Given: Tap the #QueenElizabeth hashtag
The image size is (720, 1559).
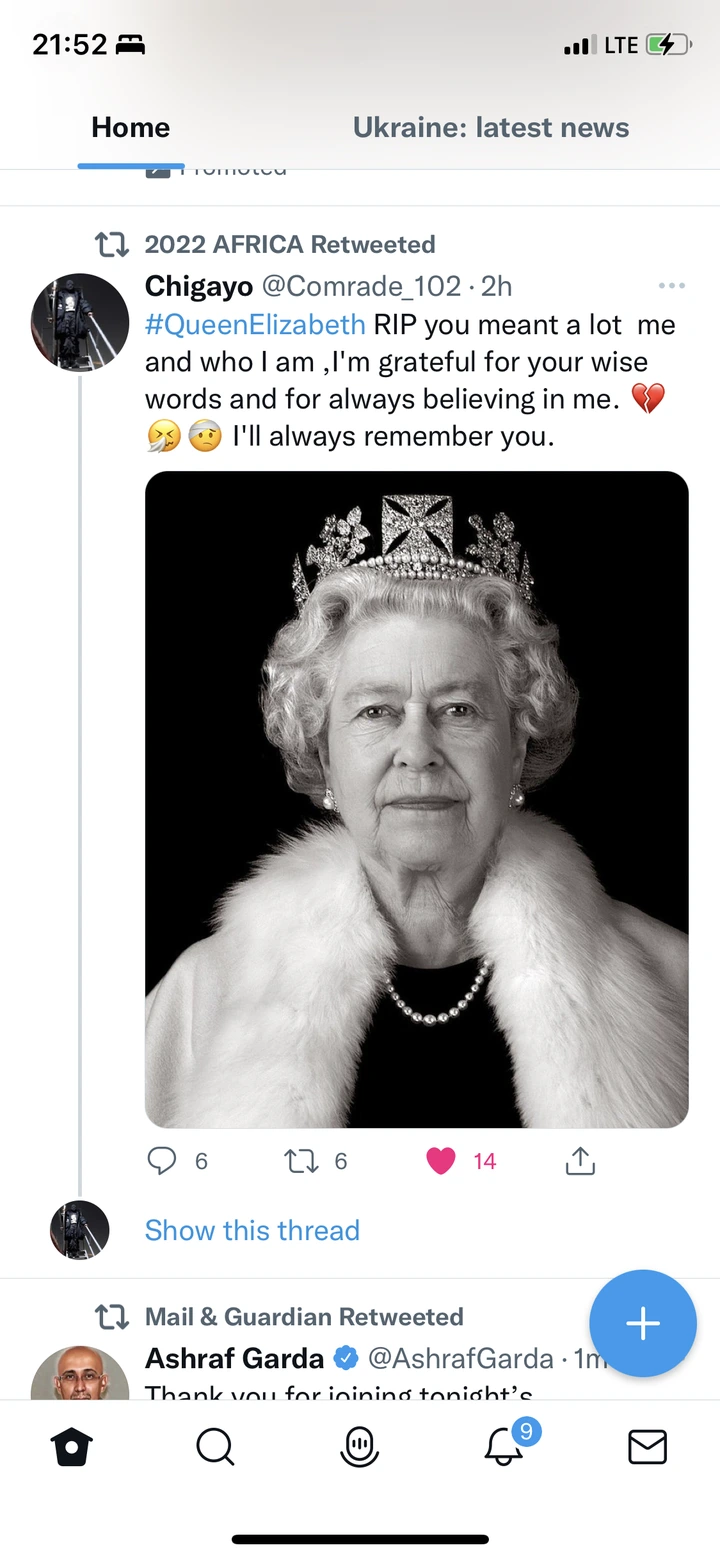Looking at the screenshot, I should [255, 325].
